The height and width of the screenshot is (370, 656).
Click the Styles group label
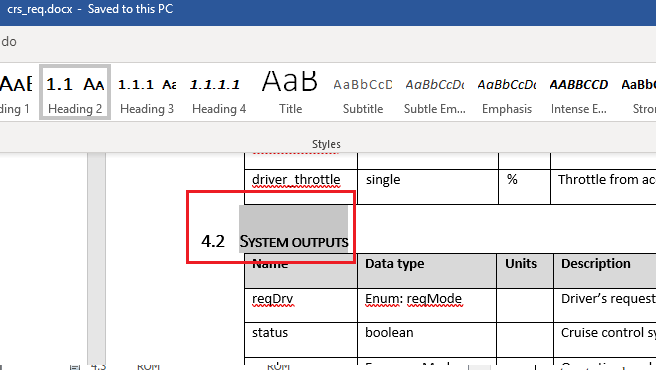coord(326,144)
